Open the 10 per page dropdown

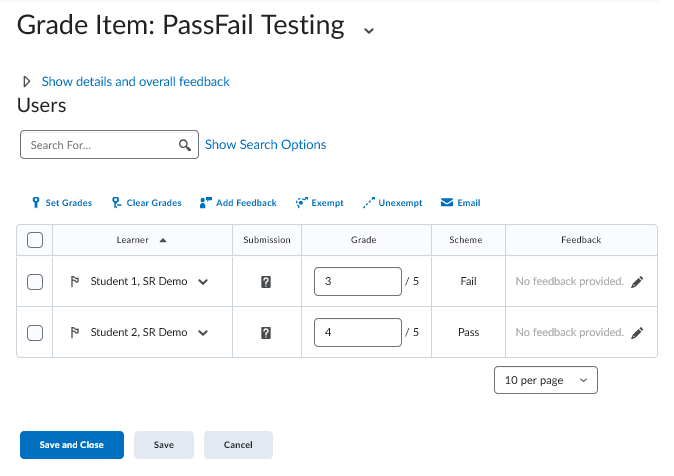(546, 380)
